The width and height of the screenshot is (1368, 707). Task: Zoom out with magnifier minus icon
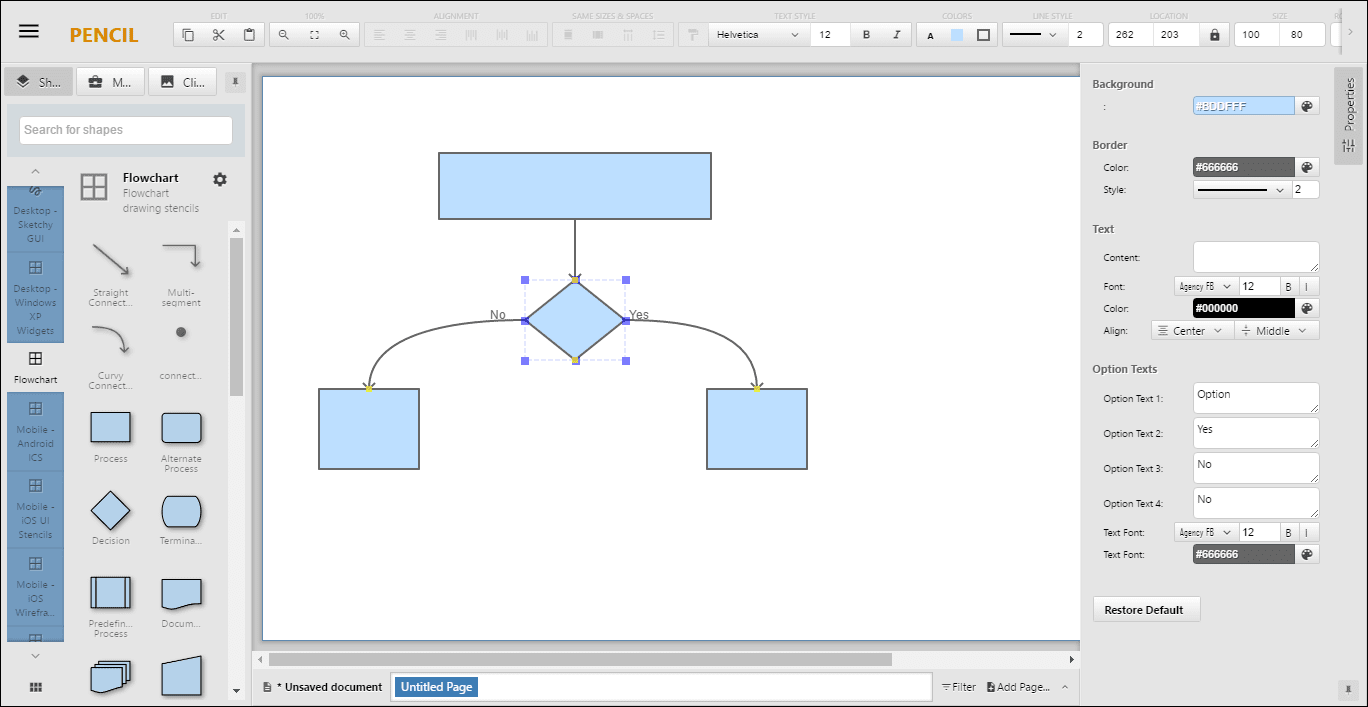[284, 35]
